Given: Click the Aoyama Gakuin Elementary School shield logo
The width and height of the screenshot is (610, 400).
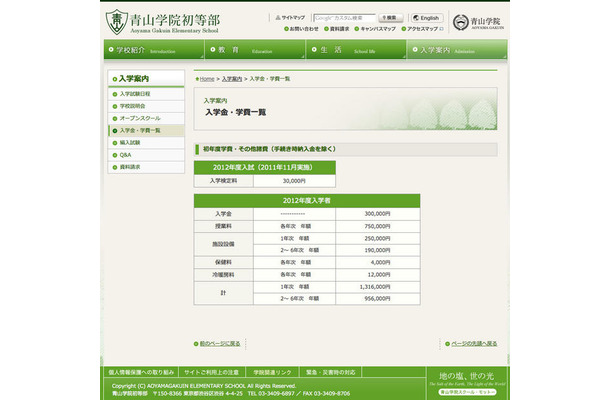Looking at the screenshot, I should click(116, 22).
